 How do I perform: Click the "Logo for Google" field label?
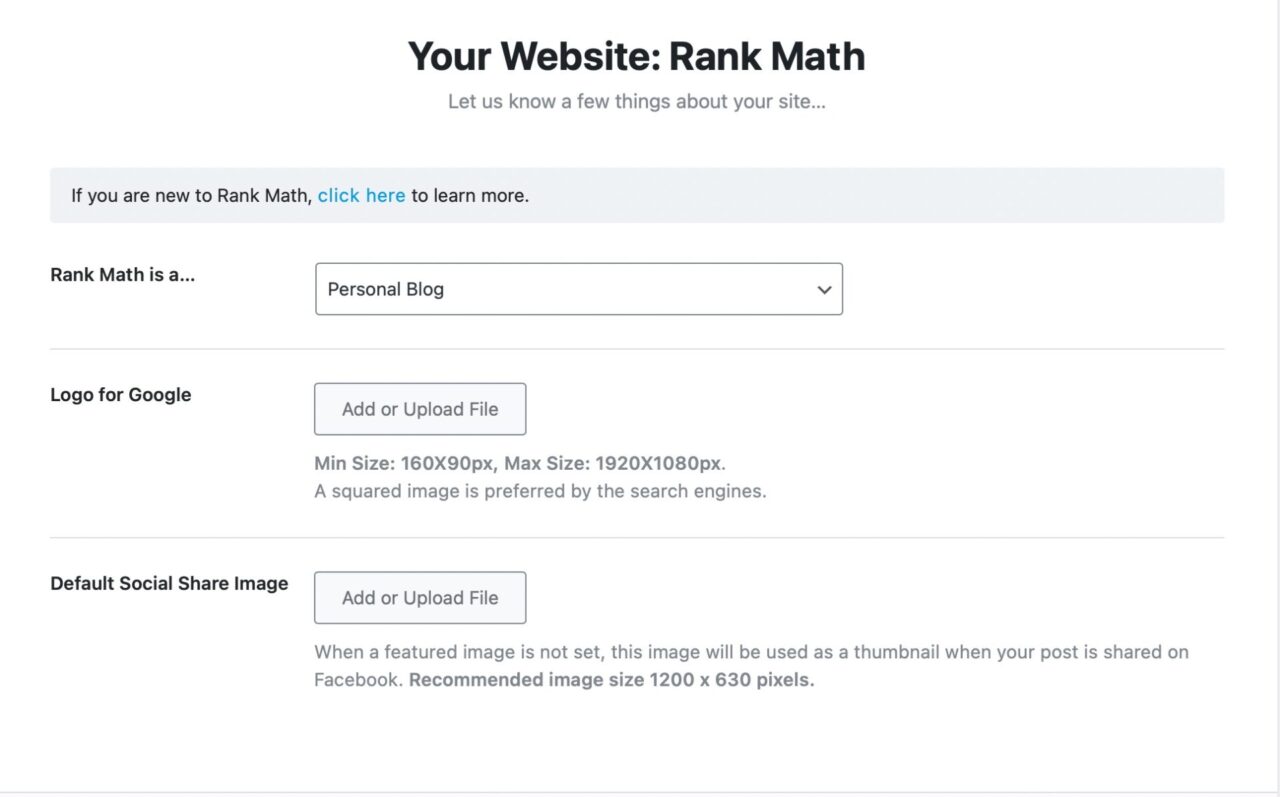coord(121,395)
